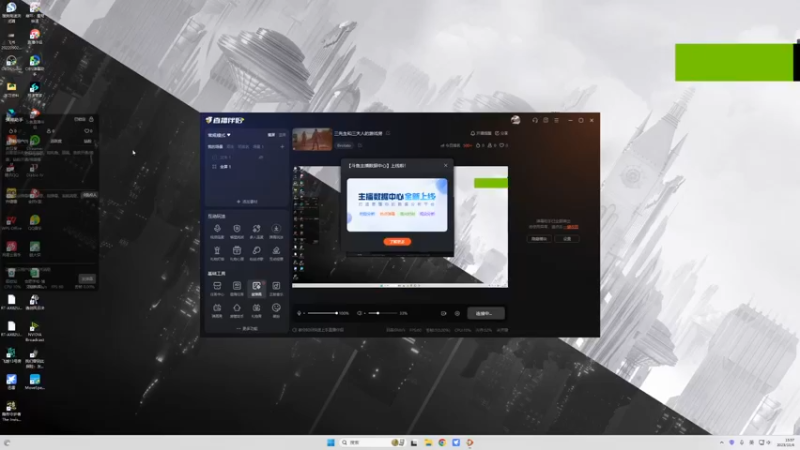Open the circled download-arrow interactive icon
Viewport: 800px width, 450px height.
[x=276, y=231]
